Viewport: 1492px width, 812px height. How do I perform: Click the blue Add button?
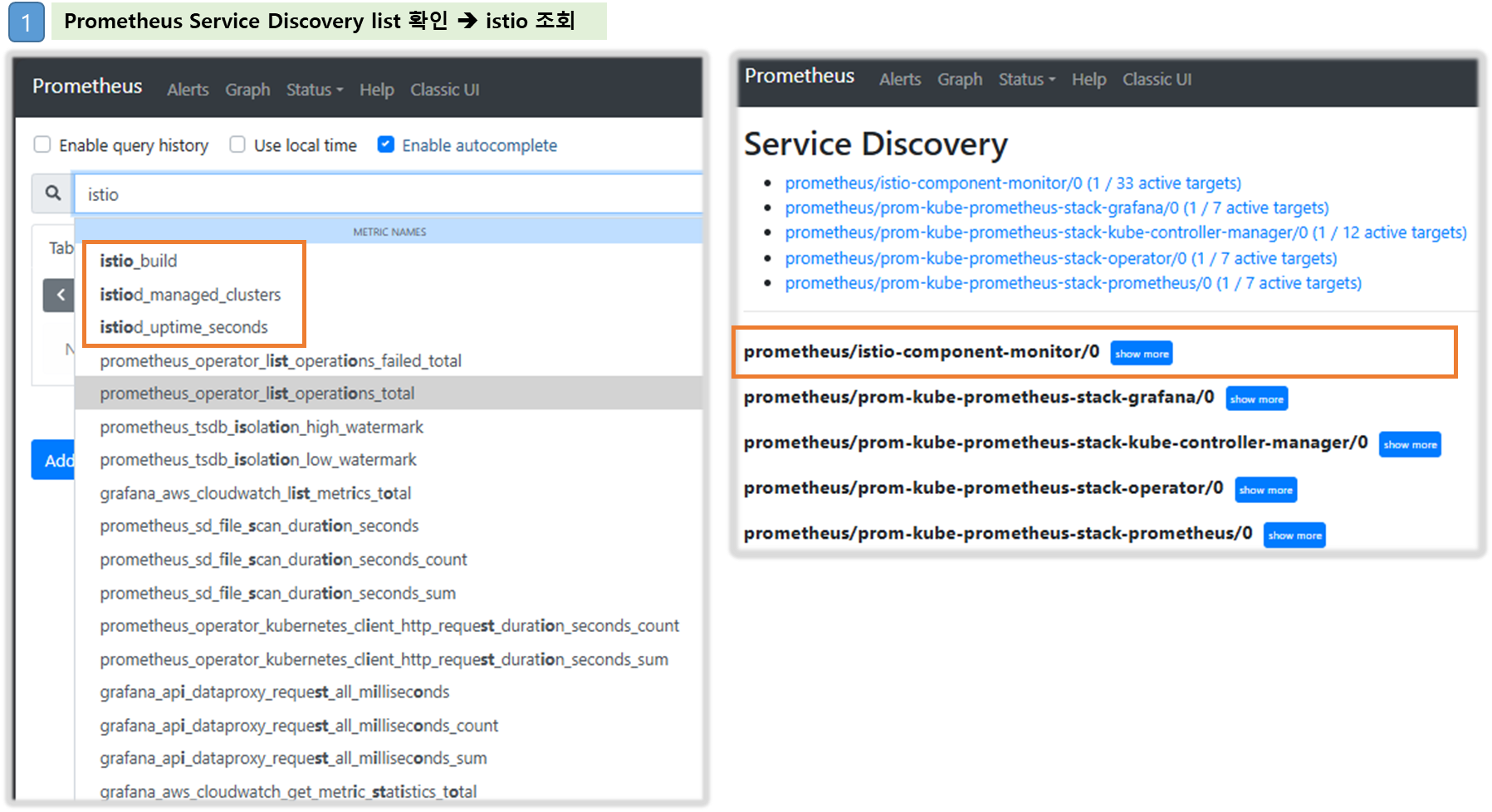coord(53,460)
